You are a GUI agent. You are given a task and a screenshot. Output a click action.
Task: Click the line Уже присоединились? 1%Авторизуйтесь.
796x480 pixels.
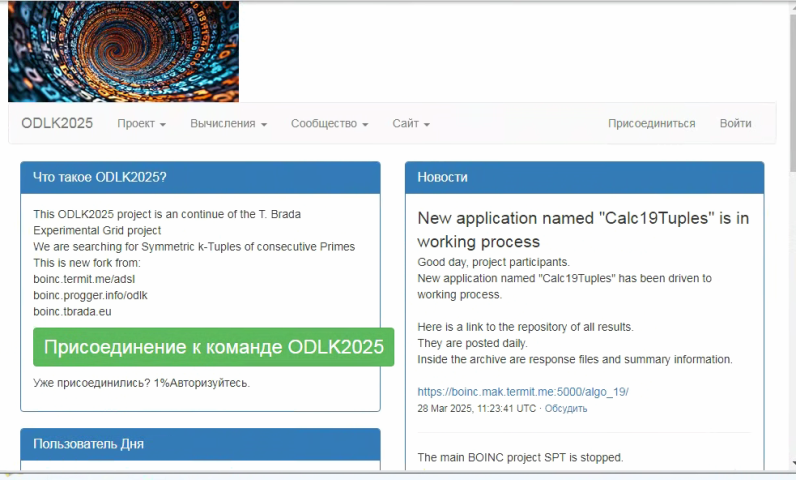pos(142,383)
